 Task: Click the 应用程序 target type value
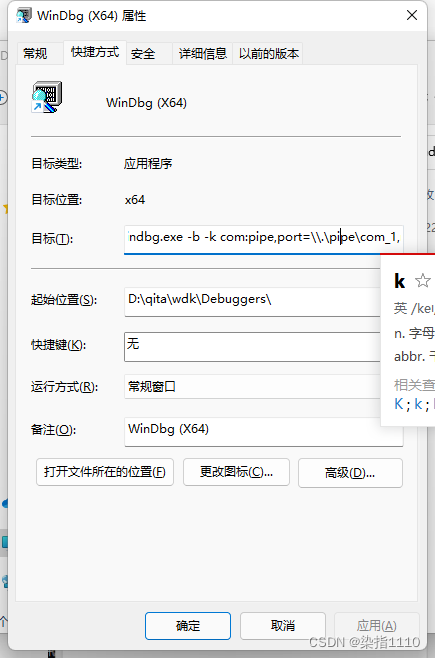148,163
